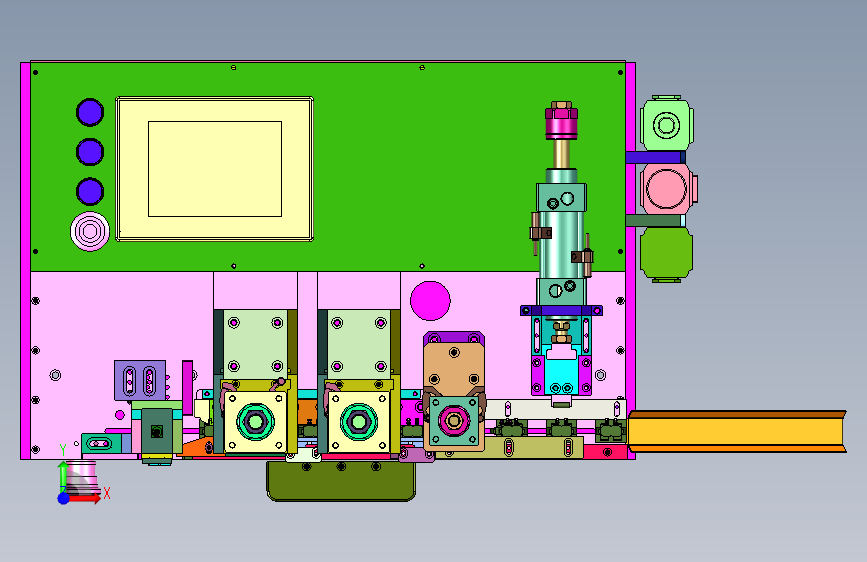Select the small teal slotted bracket far left
The image size is (867, 562).
point(101,443)
